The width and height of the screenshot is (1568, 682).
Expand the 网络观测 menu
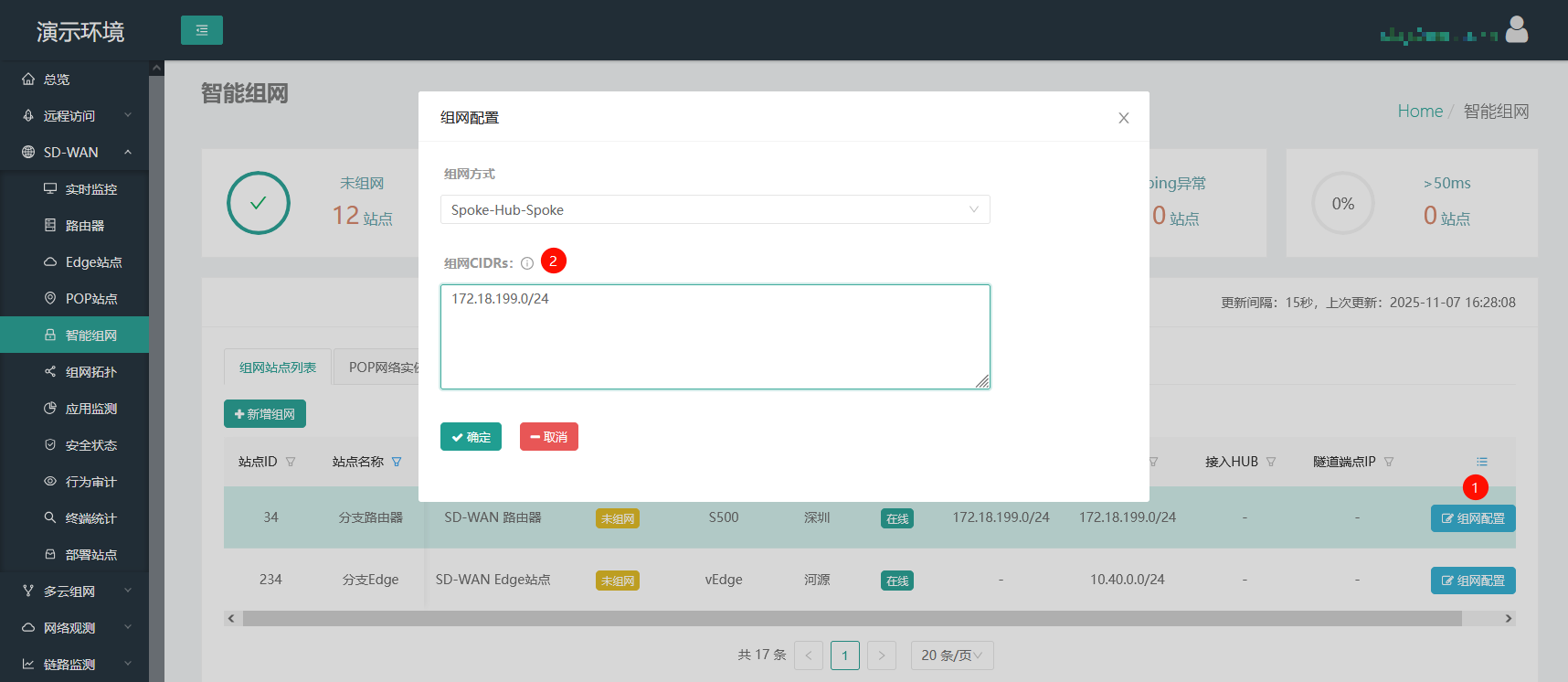pos(74,628)
